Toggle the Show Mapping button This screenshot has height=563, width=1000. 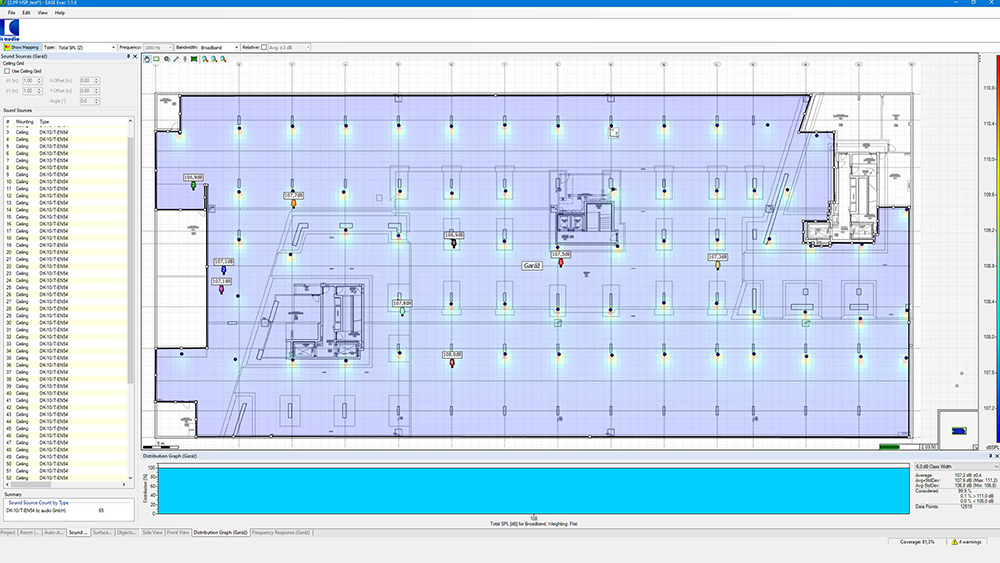point(21,47)
